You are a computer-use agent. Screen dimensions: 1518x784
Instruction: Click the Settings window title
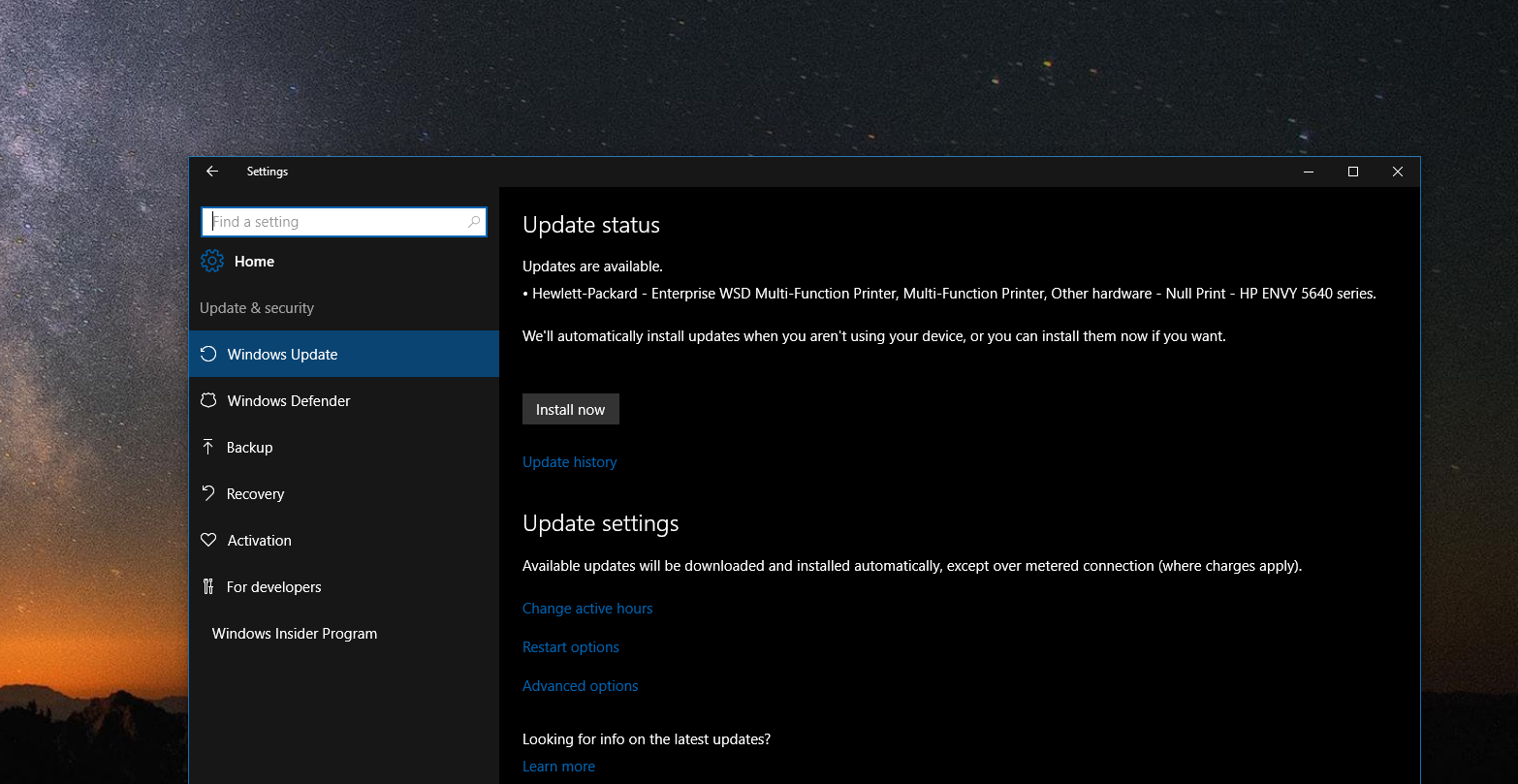(x=268, y=172)
